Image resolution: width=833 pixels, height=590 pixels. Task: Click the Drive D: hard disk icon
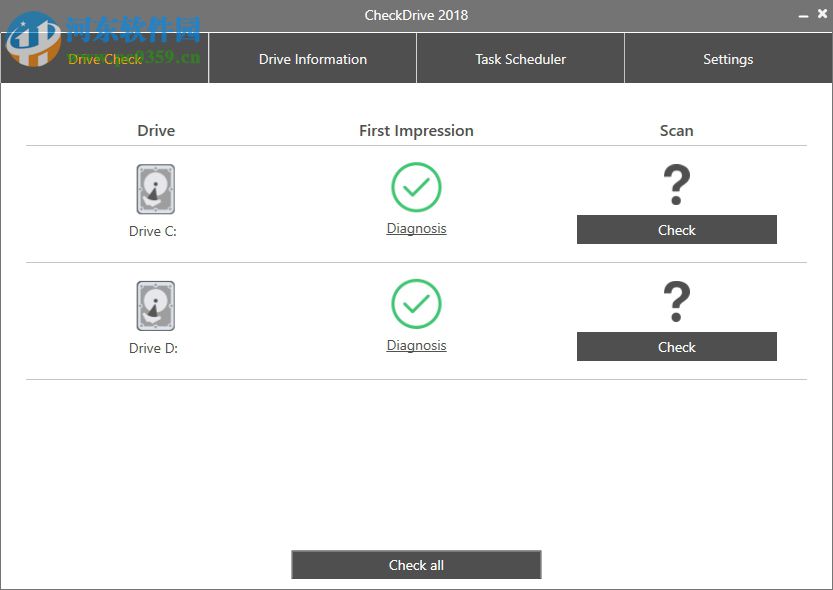point(154,305)
